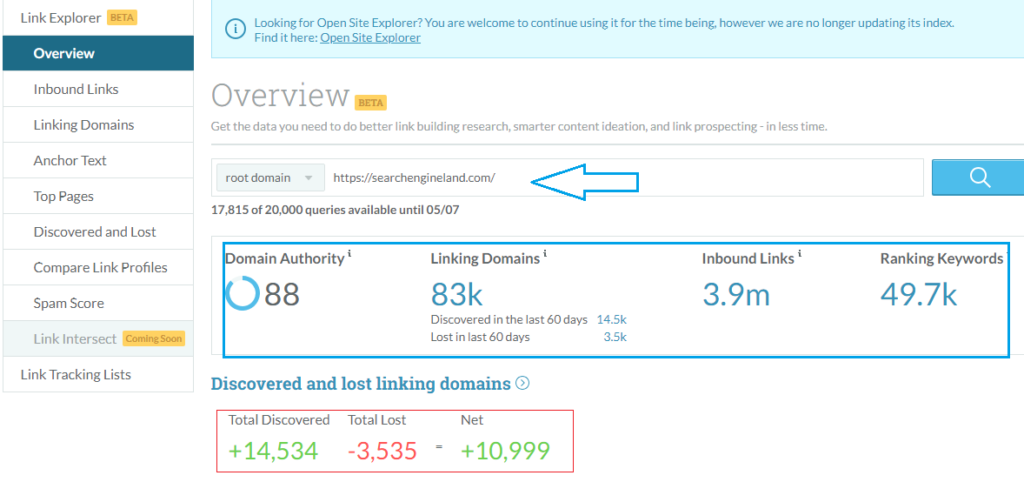Click the Domain Authority progress ring
Screen dimensions: 1024x482
242,294
